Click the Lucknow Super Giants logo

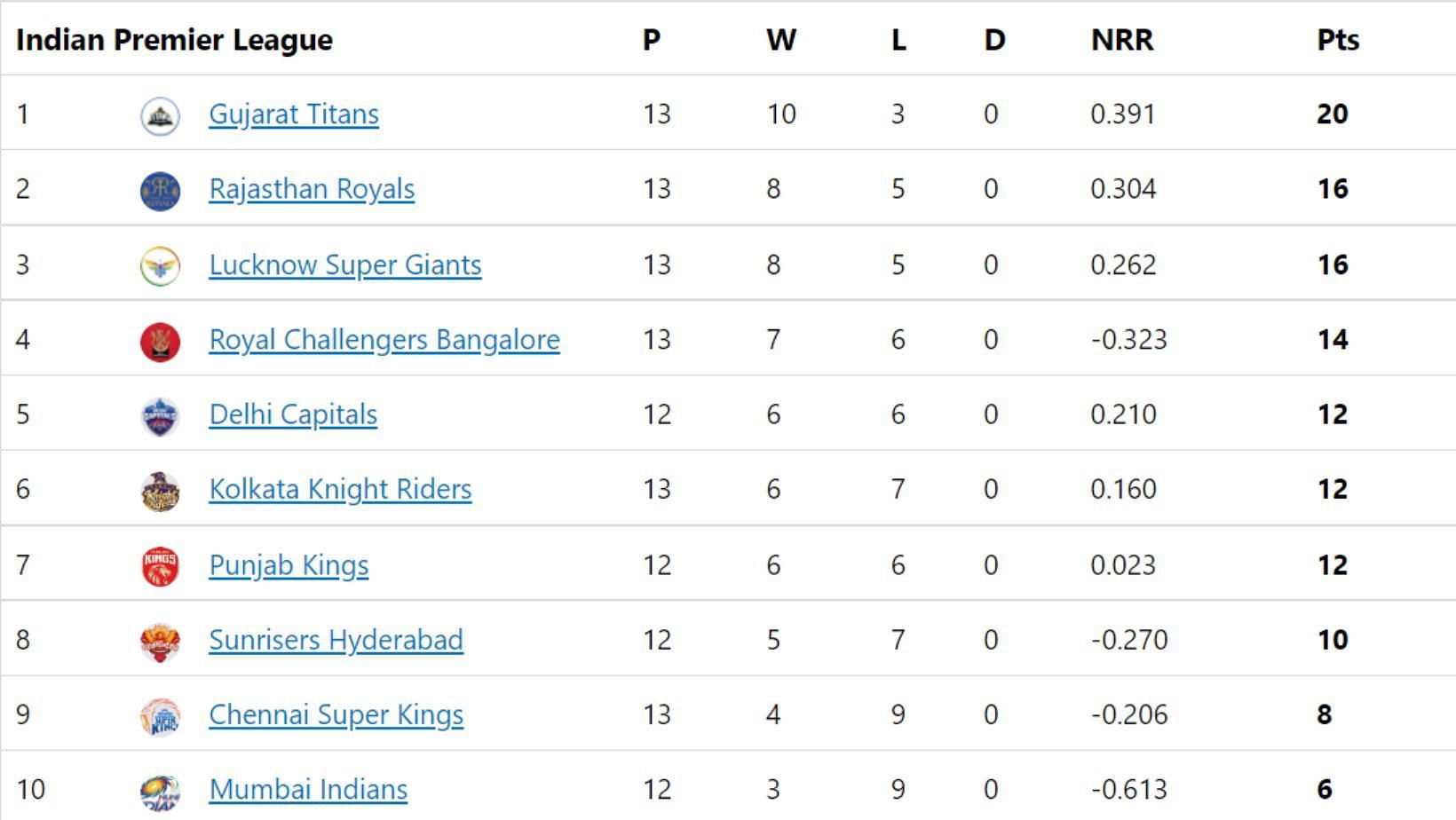pyautogui.click(x=160, y=266)
